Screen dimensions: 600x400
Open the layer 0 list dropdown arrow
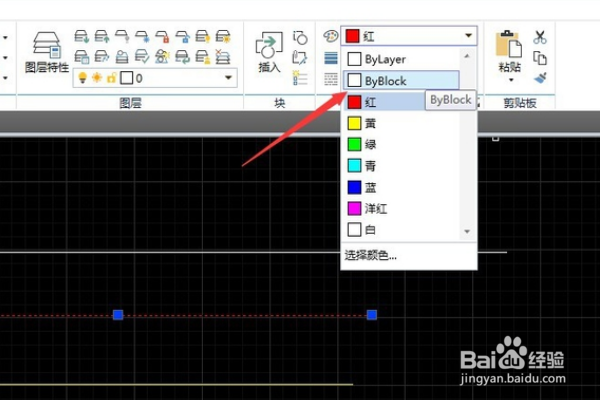pos(228,78)
